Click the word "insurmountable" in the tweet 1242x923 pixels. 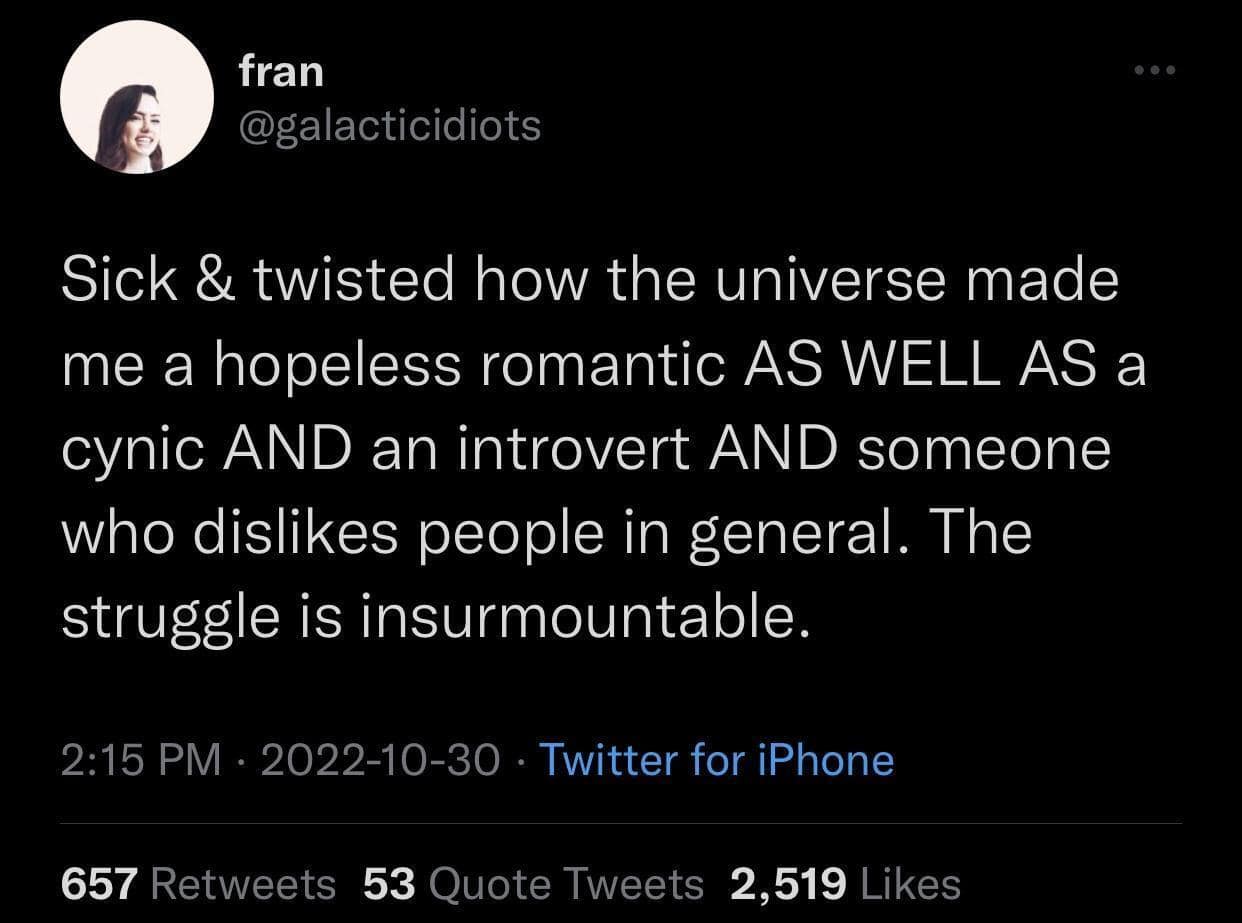577,618
